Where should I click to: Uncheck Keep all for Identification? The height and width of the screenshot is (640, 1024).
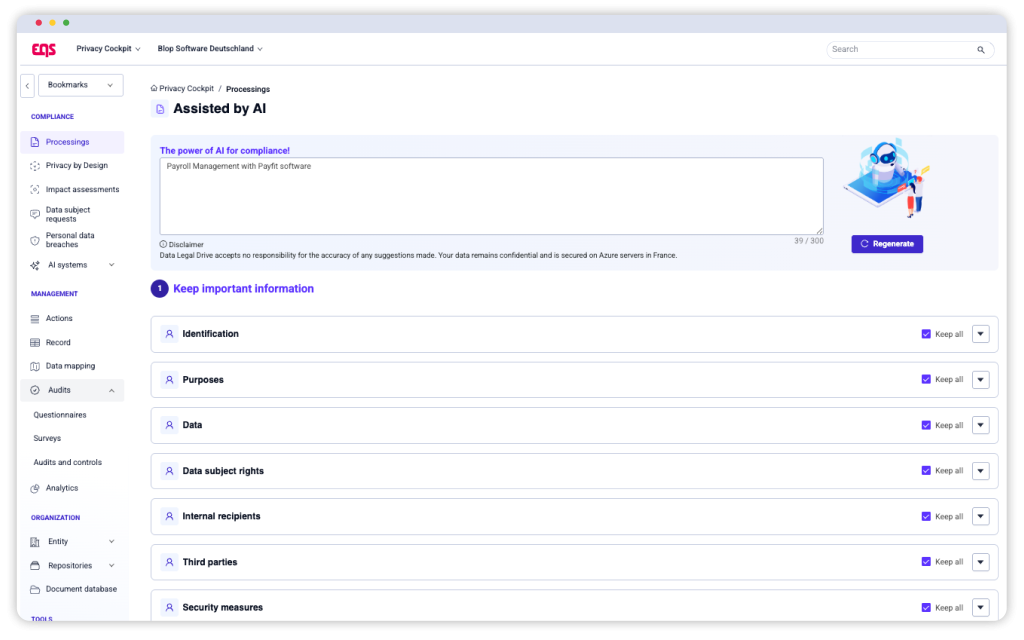point(926,334)
